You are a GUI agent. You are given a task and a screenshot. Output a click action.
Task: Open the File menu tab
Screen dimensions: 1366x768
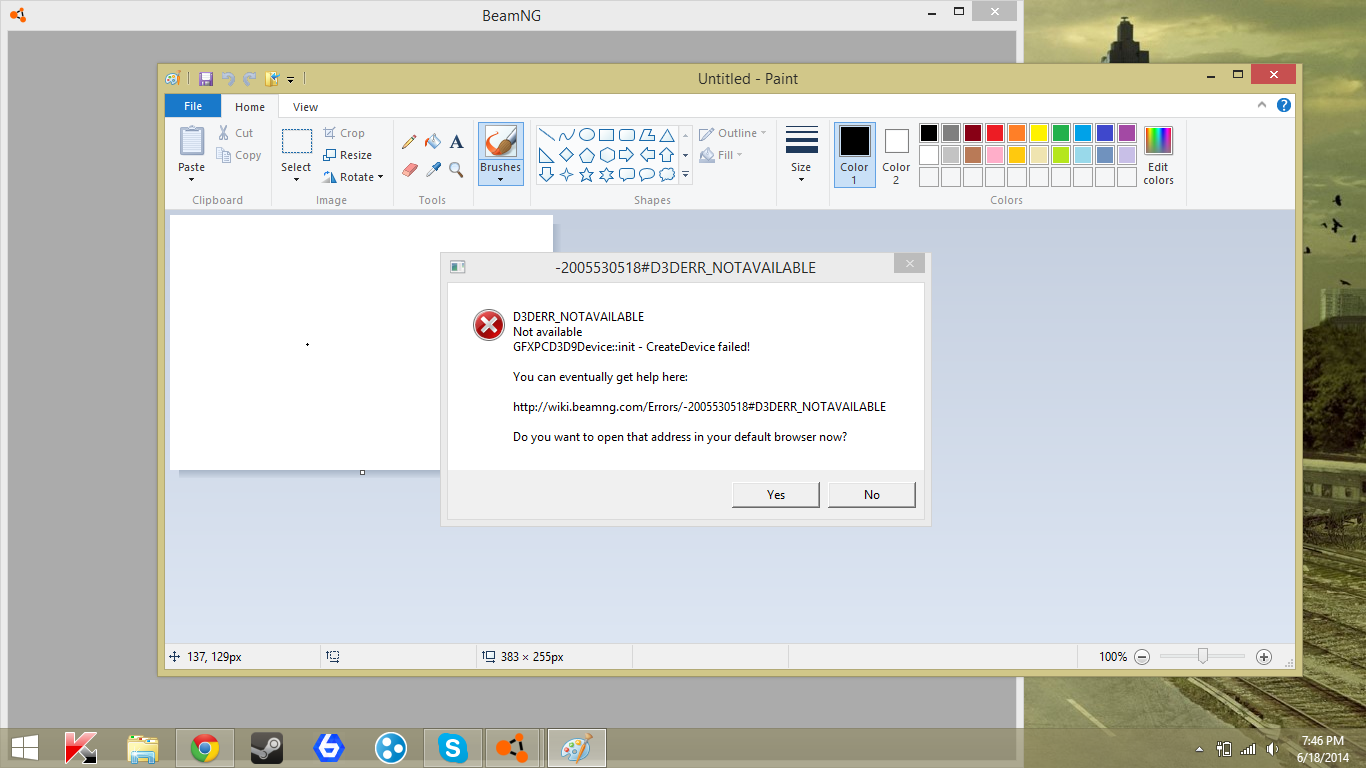[193, 106]
